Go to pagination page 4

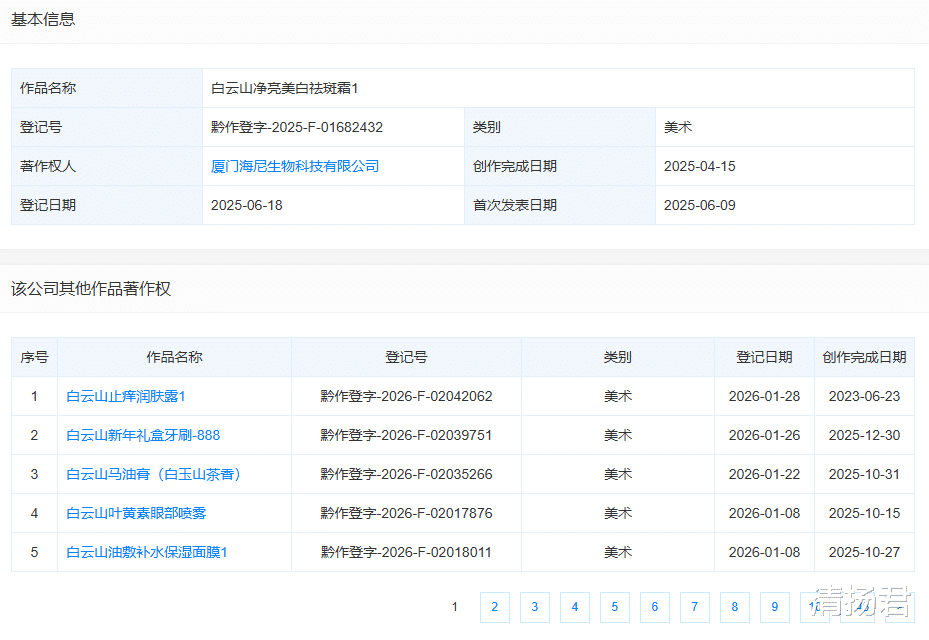click(x=575, y=607)
